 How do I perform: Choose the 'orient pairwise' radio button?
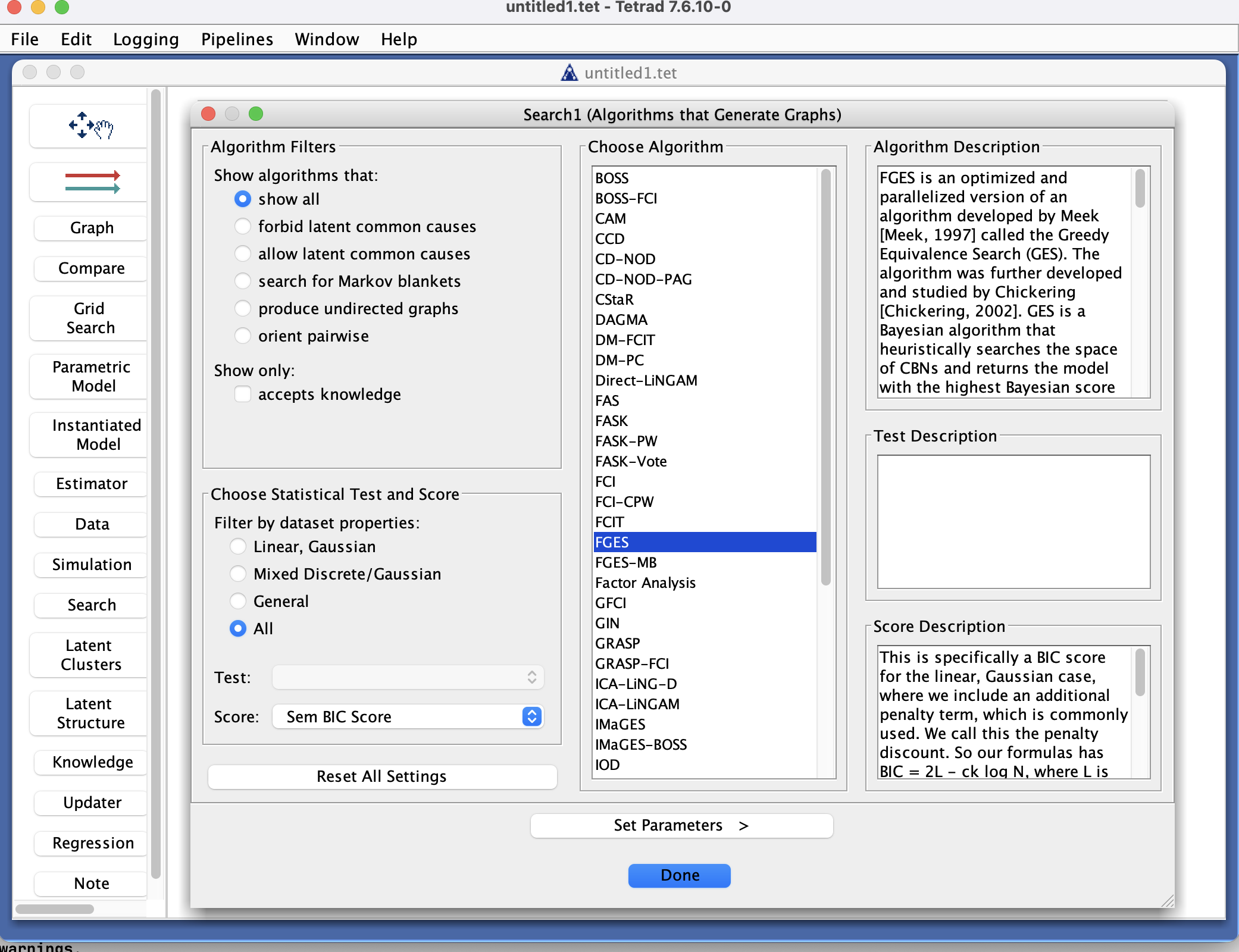tap(243, 336)
